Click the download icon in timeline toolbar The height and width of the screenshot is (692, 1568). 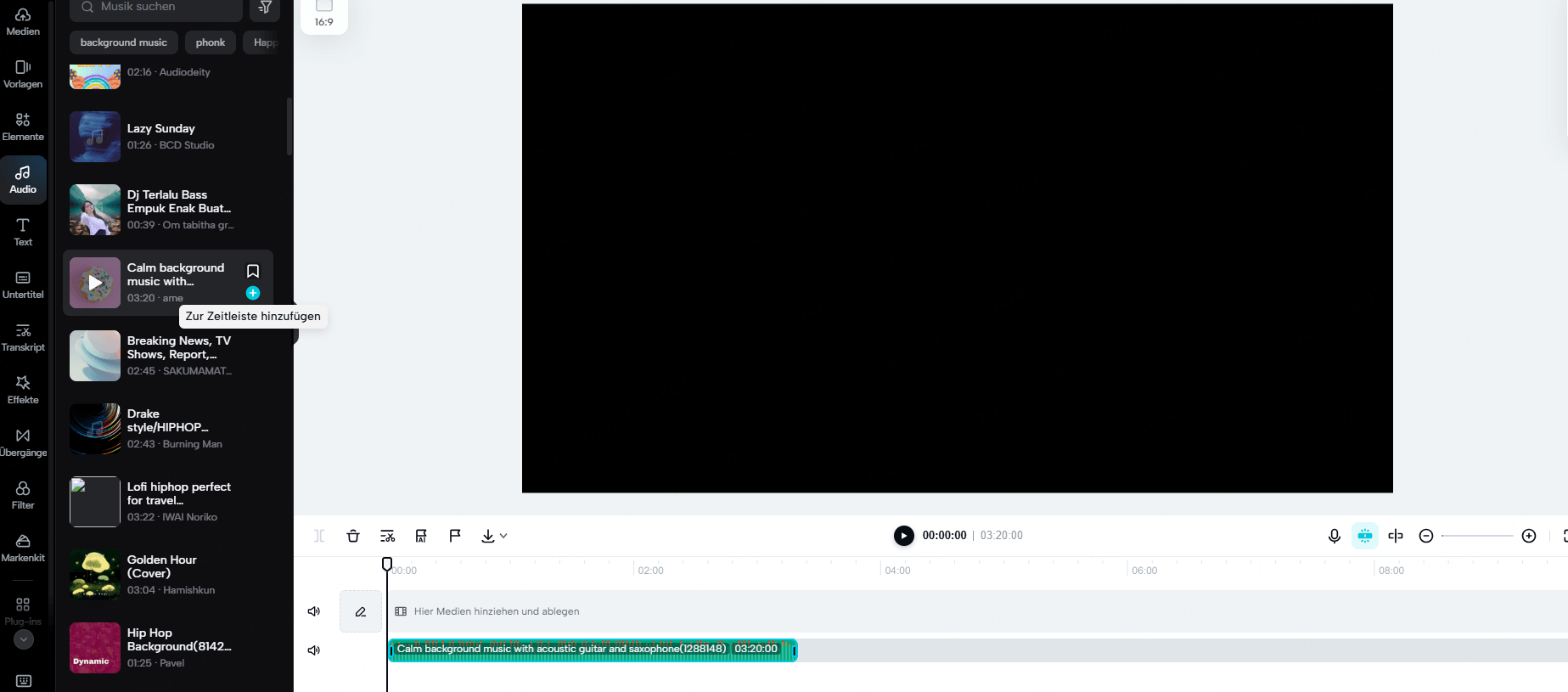[488, 536]
